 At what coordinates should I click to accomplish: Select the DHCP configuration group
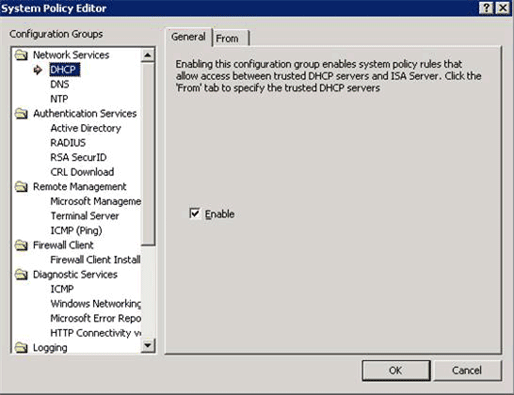tap(64, 70)
